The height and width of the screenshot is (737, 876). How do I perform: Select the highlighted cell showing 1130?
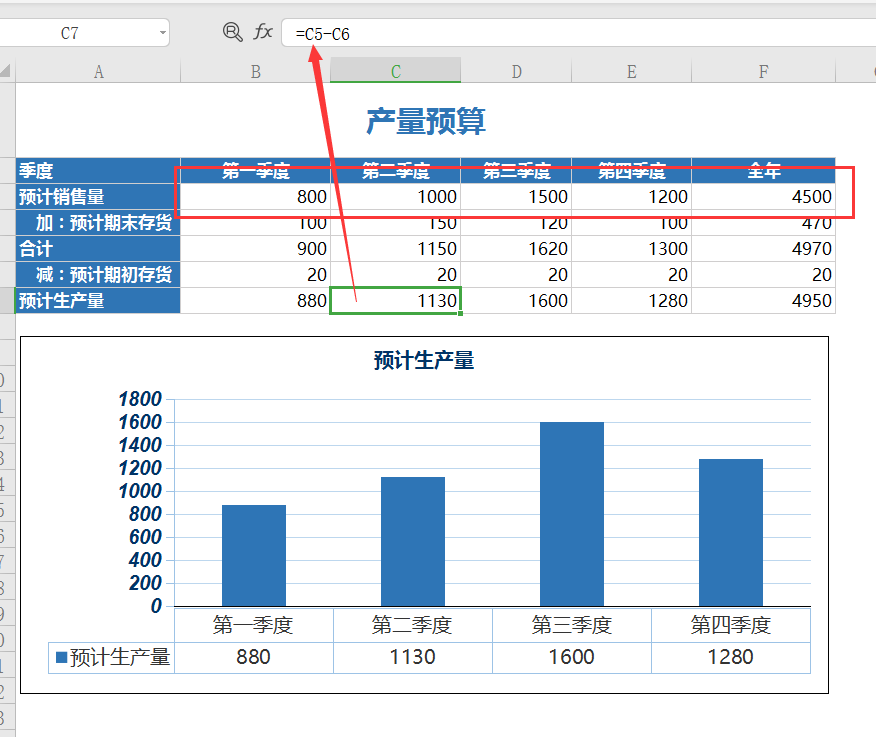click(x=395, y=300)
